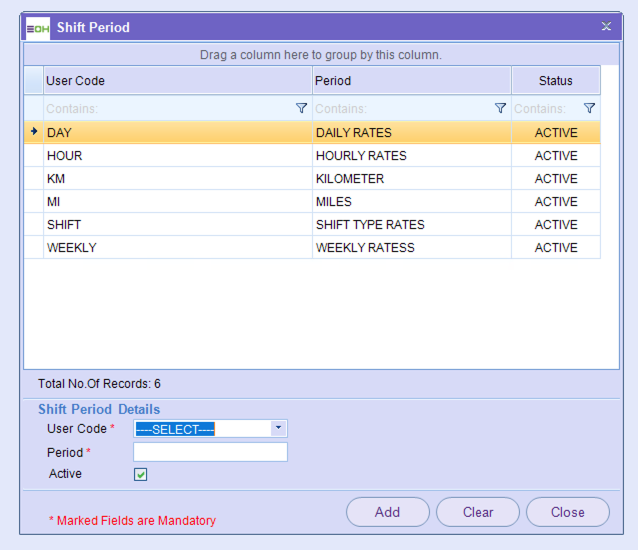Click the Close button at bottom
The width and height of the screenshot is (638, 550).
coord(567,512)
